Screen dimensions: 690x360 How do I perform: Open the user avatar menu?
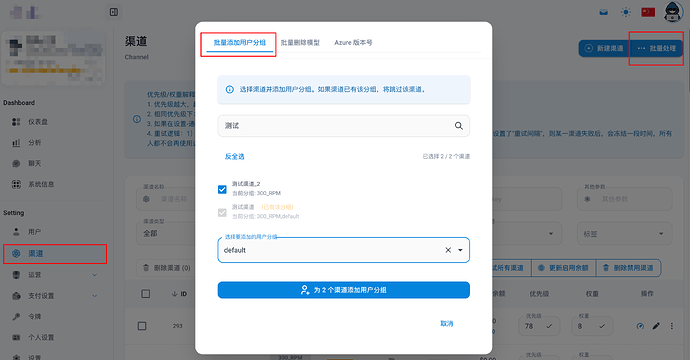point(673,11)
